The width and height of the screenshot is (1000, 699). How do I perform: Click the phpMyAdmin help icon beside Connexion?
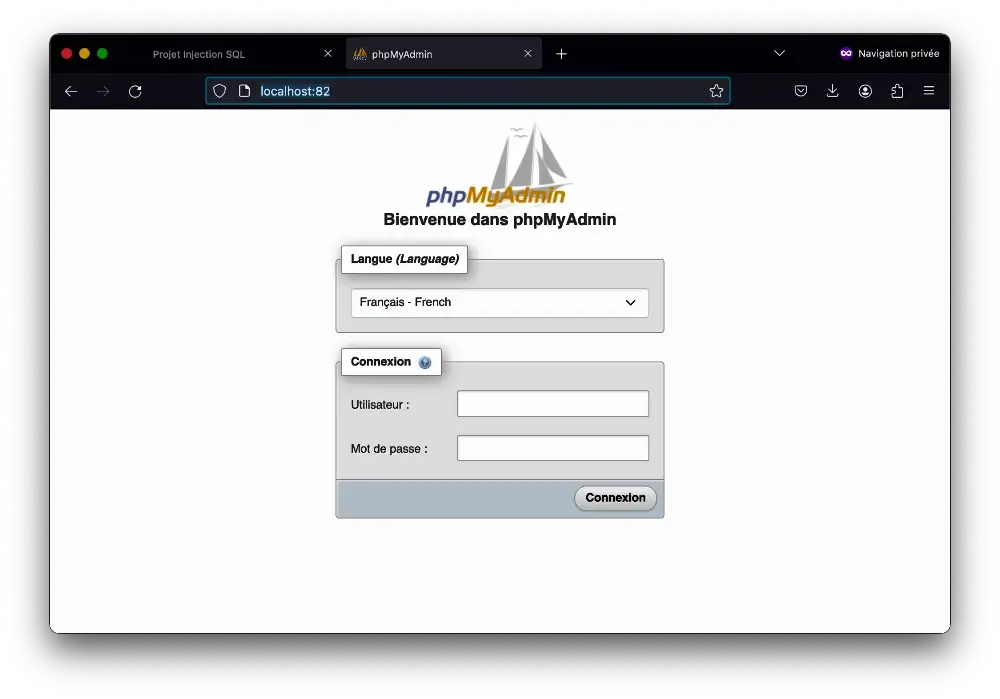point(425,362)
